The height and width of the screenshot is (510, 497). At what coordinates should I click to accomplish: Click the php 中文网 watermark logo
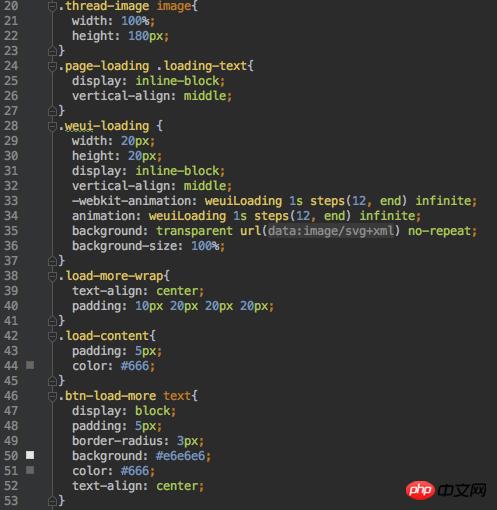coord(446,490)
